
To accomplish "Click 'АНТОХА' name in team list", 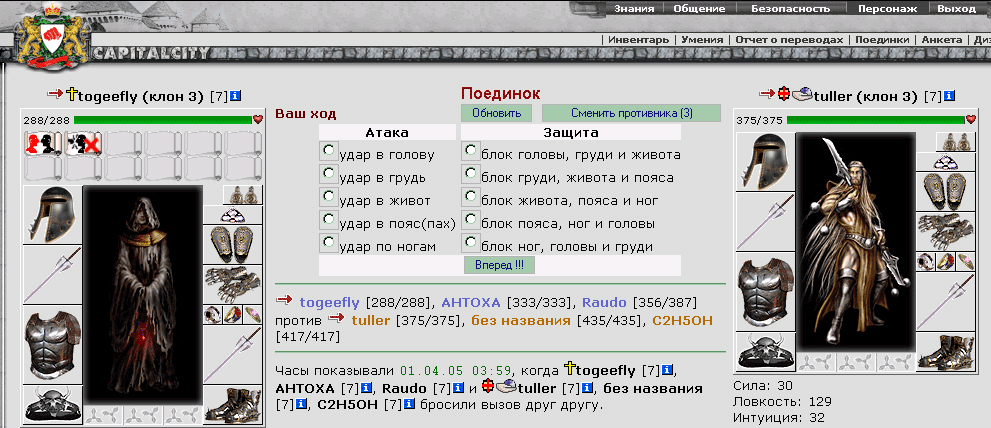I will [471, 303].
